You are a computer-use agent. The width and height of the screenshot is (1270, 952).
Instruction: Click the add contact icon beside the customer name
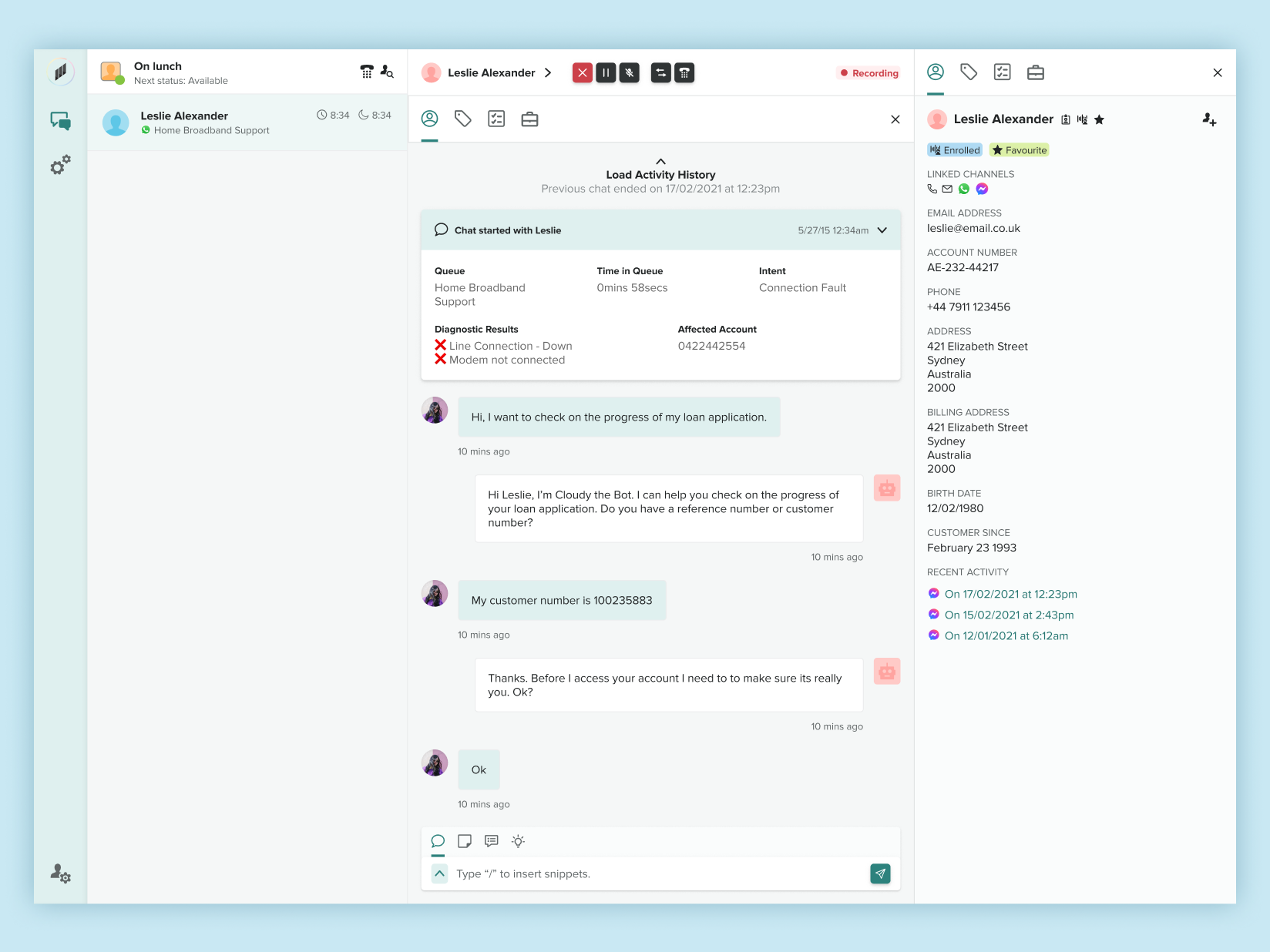(1209, 119)
